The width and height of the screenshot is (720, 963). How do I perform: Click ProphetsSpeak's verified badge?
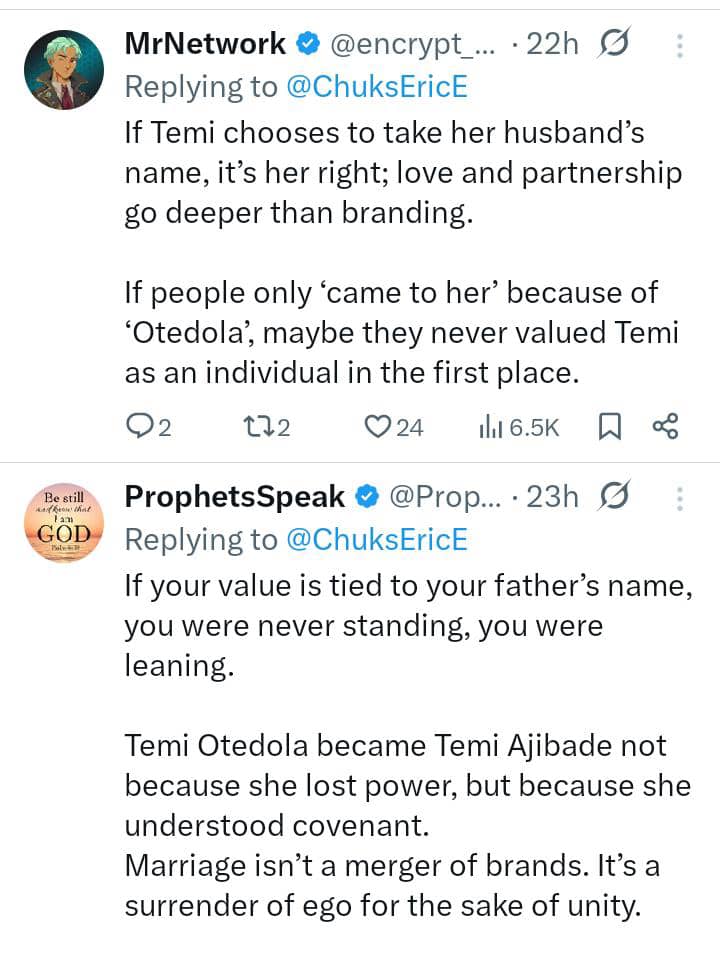click(x=367, y=496)
